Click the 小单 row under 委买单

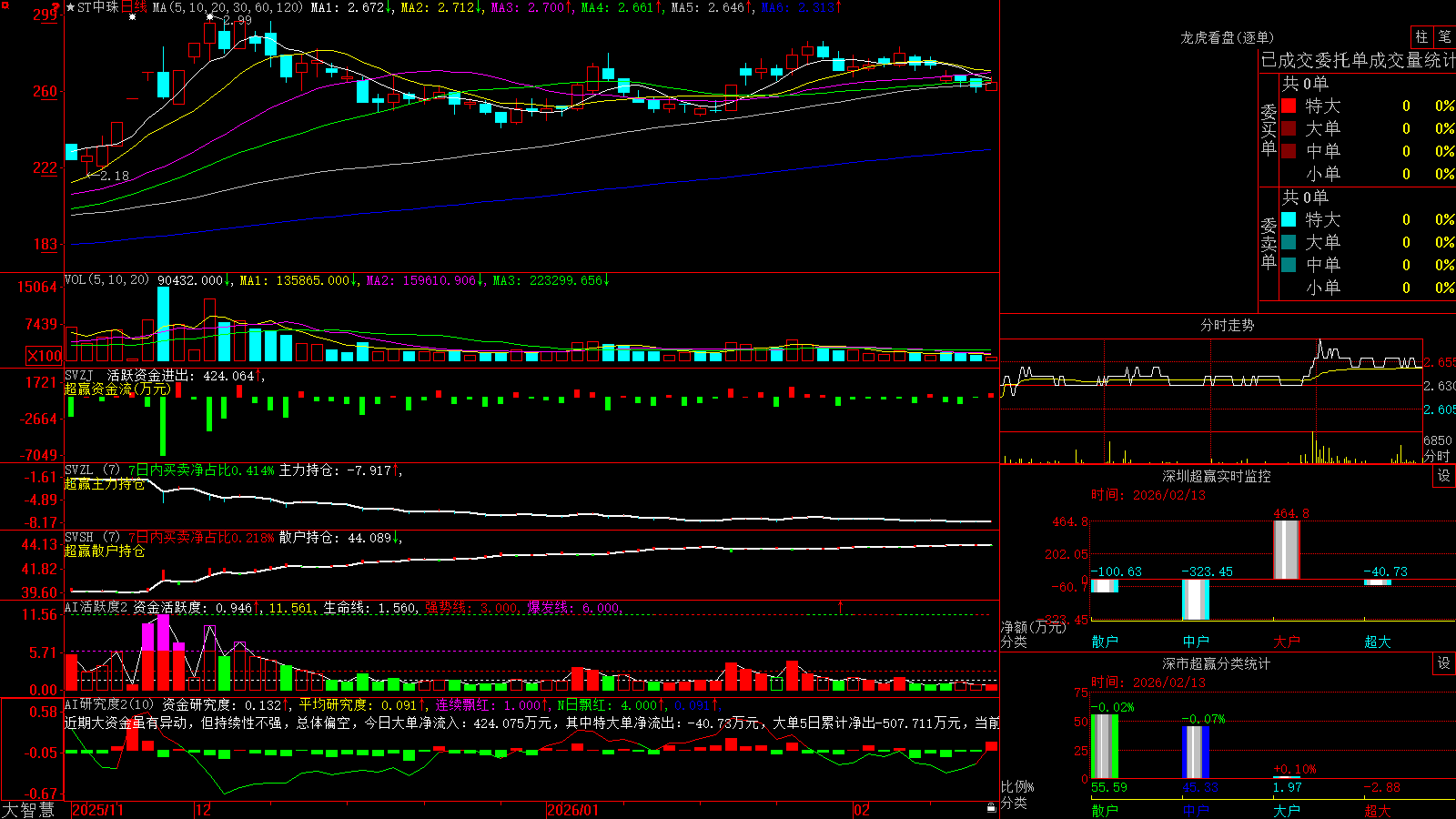point(1368,174)
